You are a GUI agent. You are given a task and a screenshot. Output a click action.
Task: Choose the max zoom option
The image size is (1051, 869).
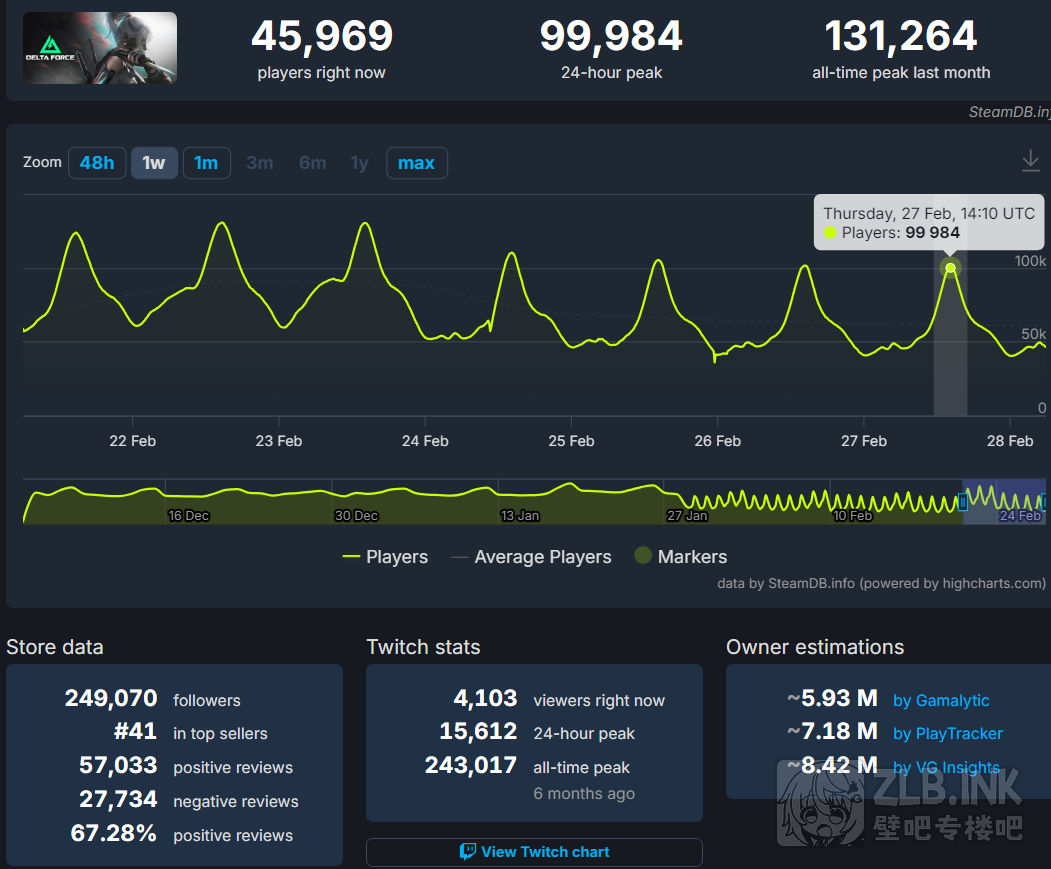(x=416, y=163)
